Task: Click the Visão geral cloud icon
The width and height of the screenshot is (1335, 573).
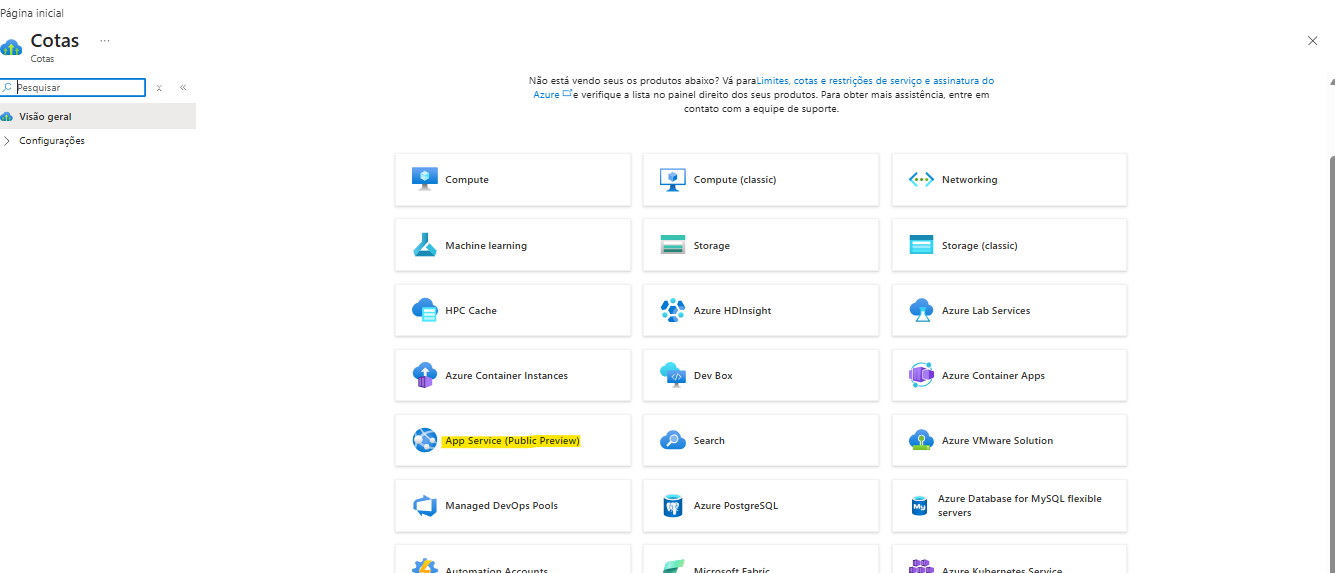Action: click(x=7, y=117)
